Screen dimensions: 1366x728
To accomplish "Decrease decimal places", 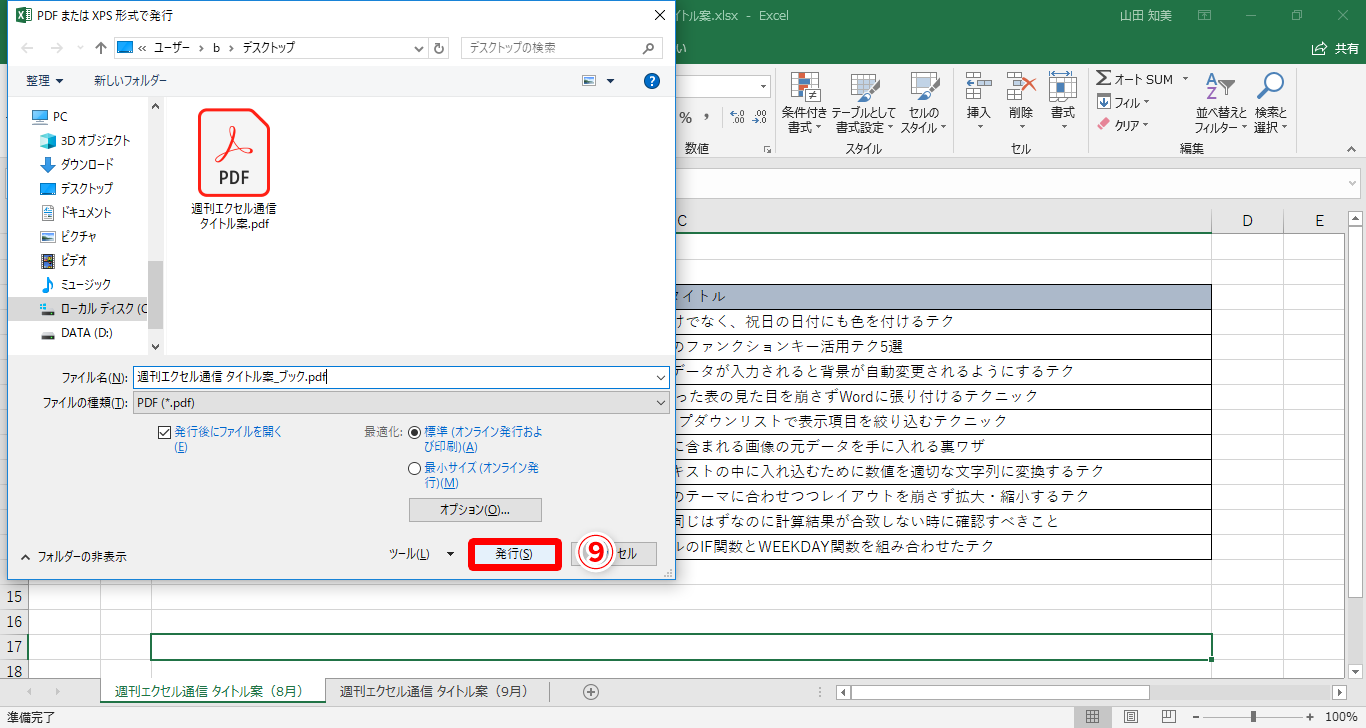I will [761, 118].
